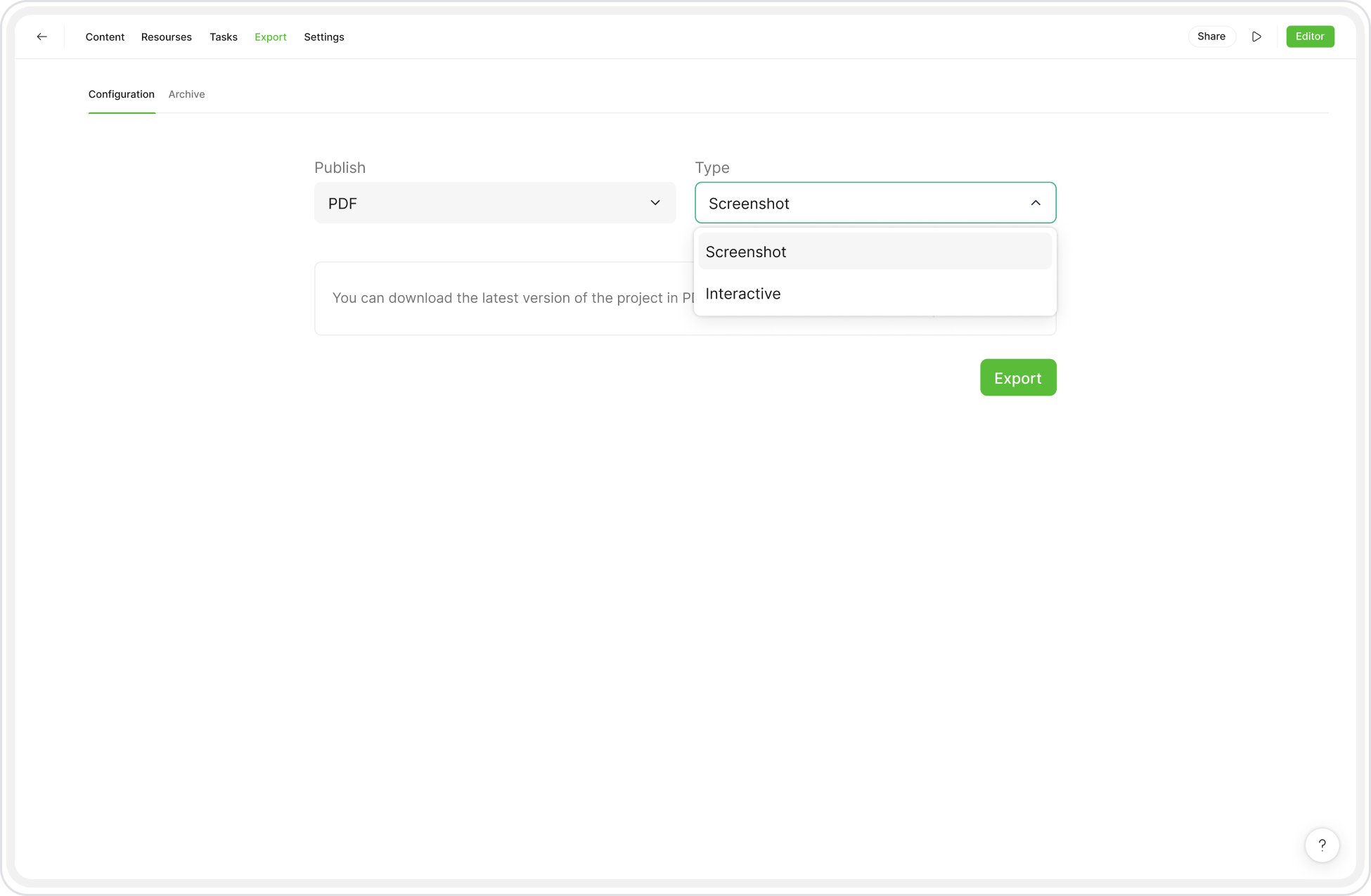Collapse the Type dropdown chevron
1371x896 pixels.
tap(1035, 203)
